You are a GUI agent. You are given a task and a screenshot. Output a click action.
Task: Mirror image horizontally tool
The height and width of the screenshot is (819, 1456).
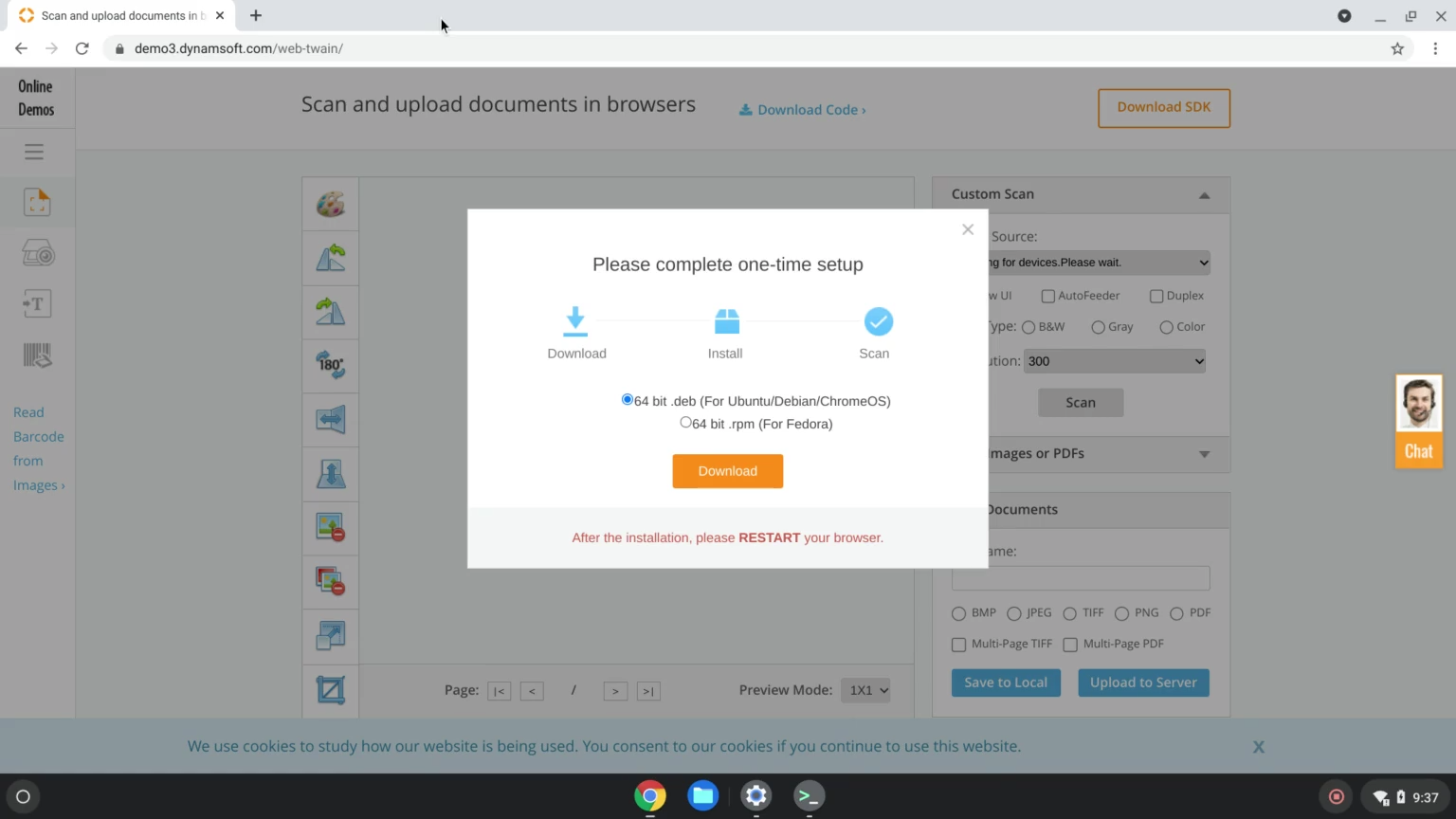331,419
